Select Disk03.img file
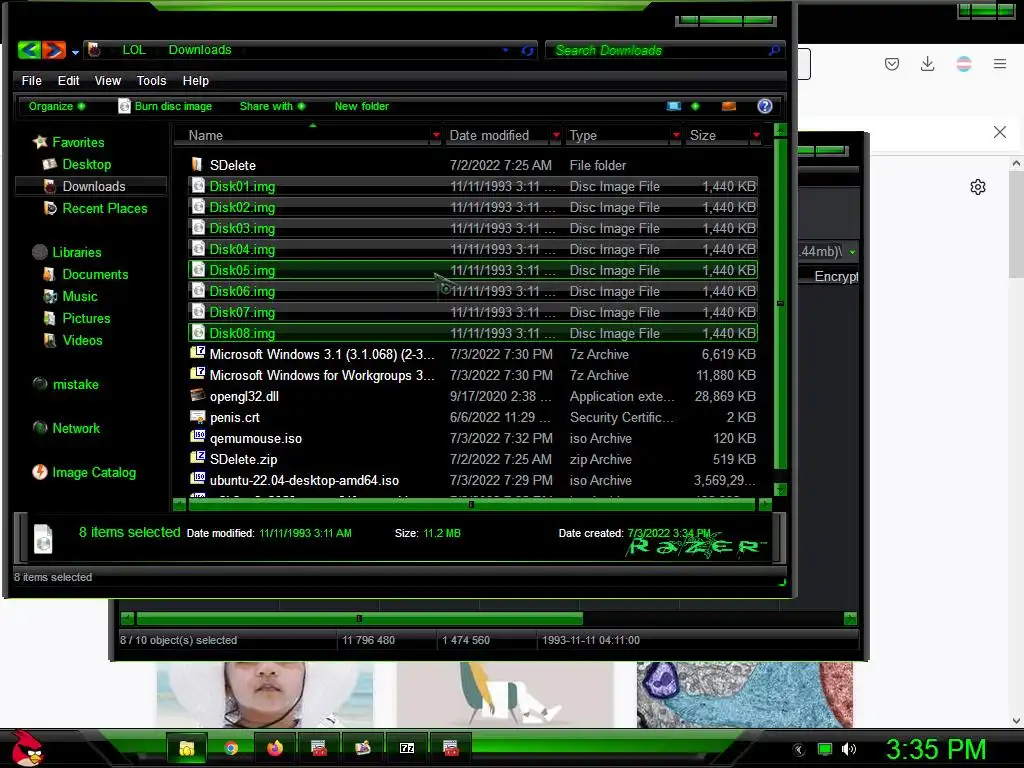 coord(473,228)
